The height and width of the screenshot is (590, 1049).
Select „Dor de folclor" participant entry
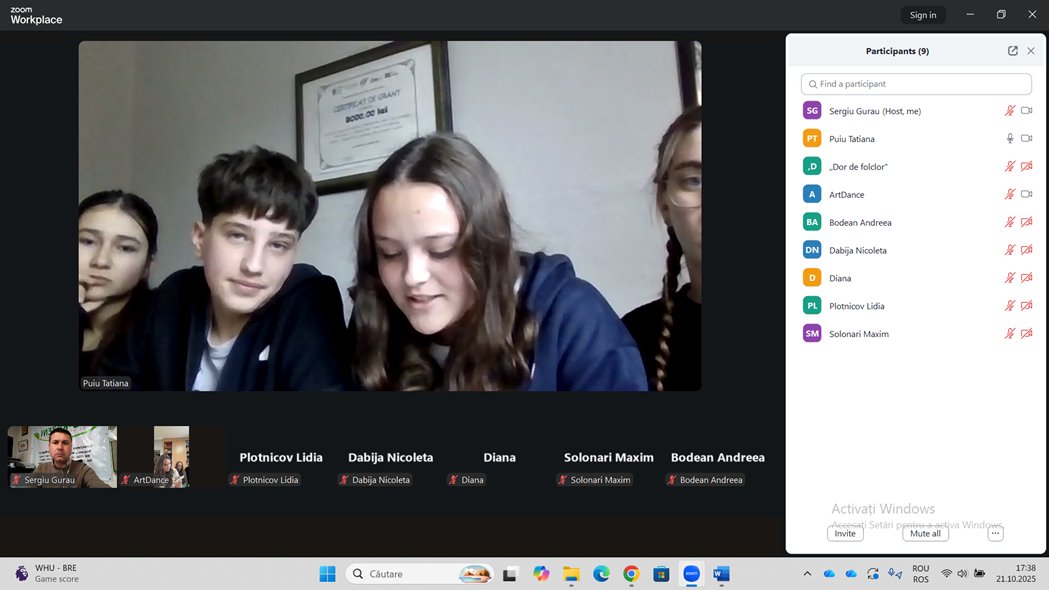[x=858, y=167]
